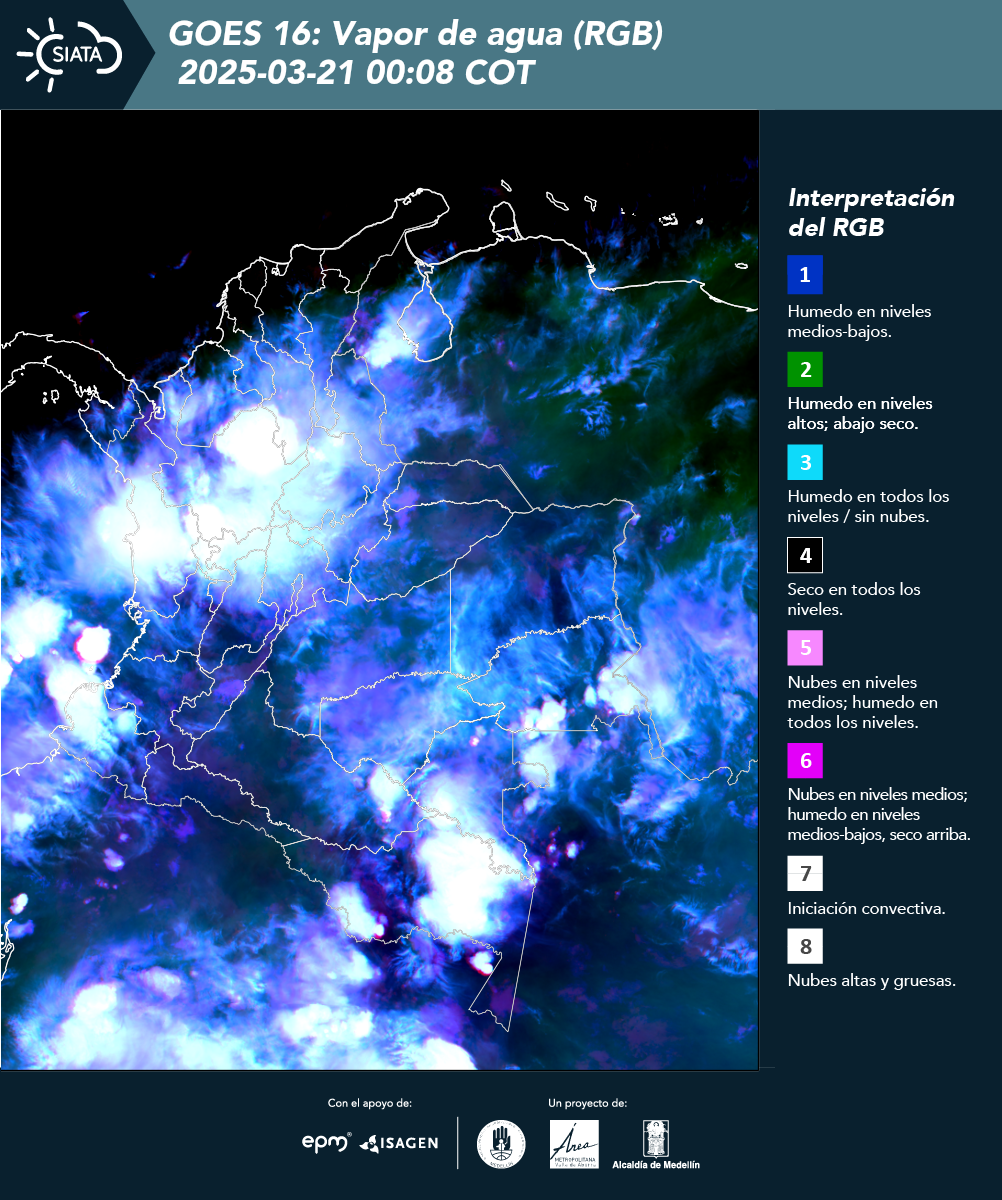Image resolution: width=1002 pixels, height=1200 pixels.
Task: Select the magenta legend swatch numbered 6
Action: point(805,761)
